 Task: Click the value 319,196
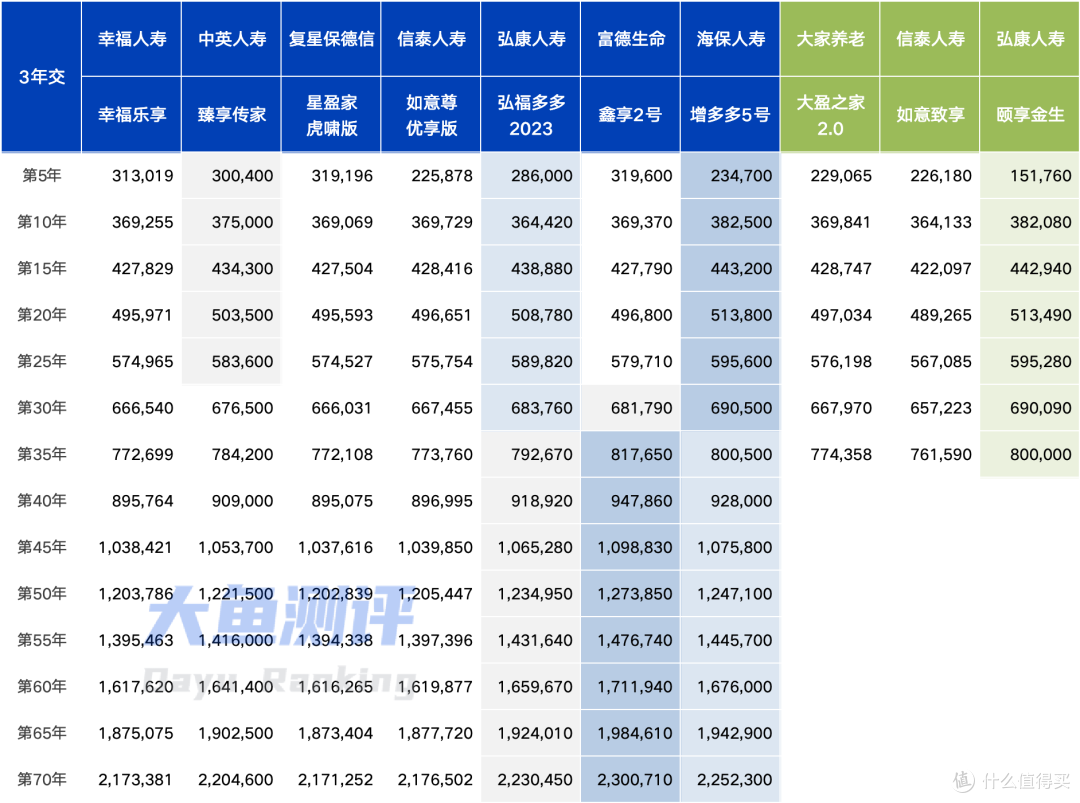coord(342,176)
